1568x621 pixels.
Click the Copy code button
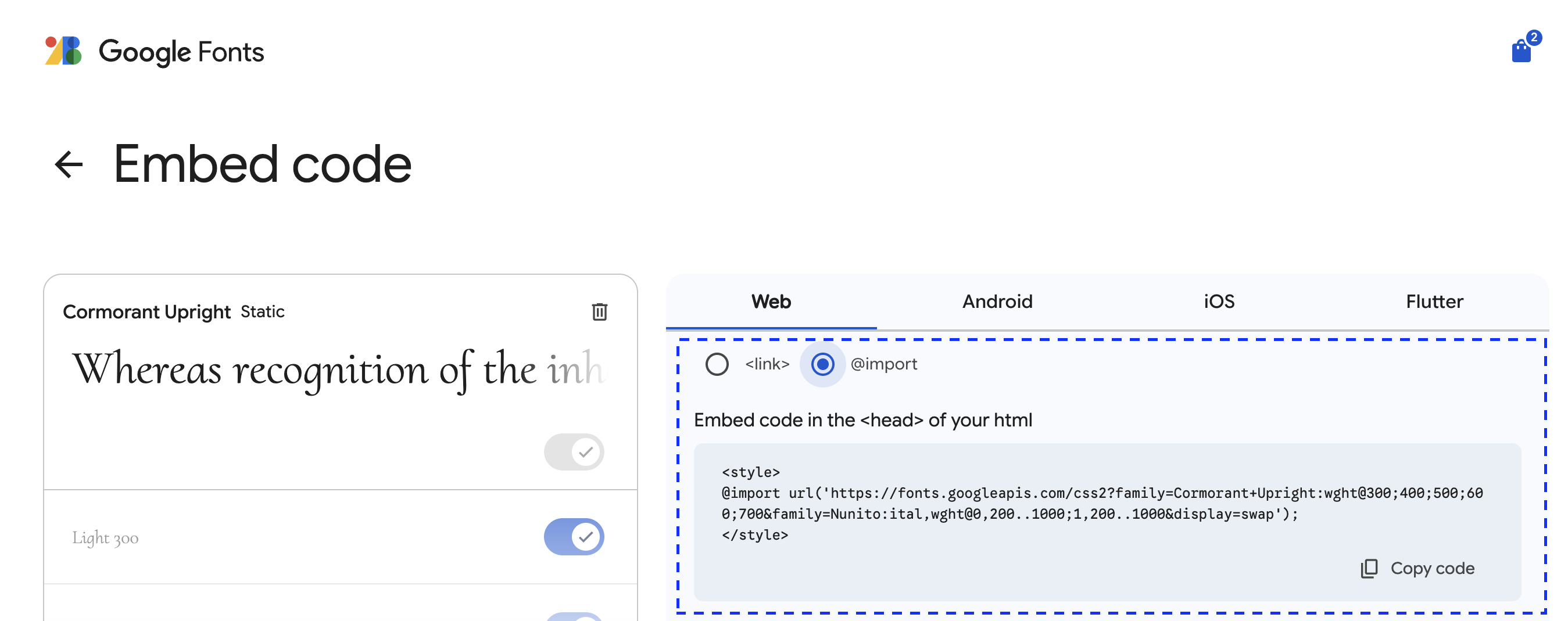(x=1417, y=568)
